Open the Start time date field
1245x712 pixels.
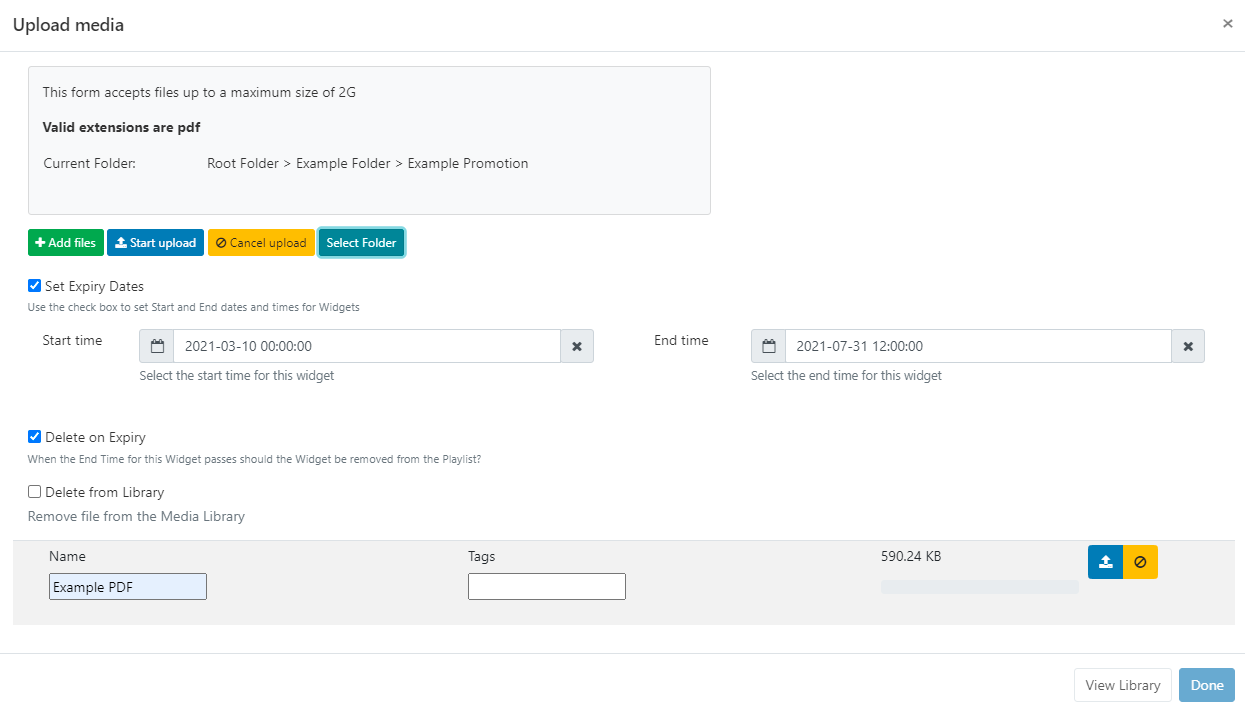(x=366, y=346)
